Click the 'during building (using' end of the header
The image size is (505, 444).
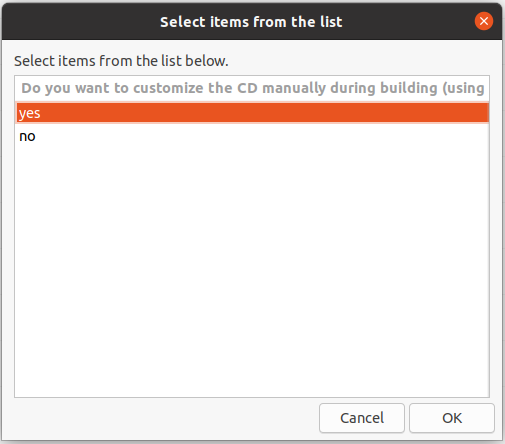tap(407, 88)
